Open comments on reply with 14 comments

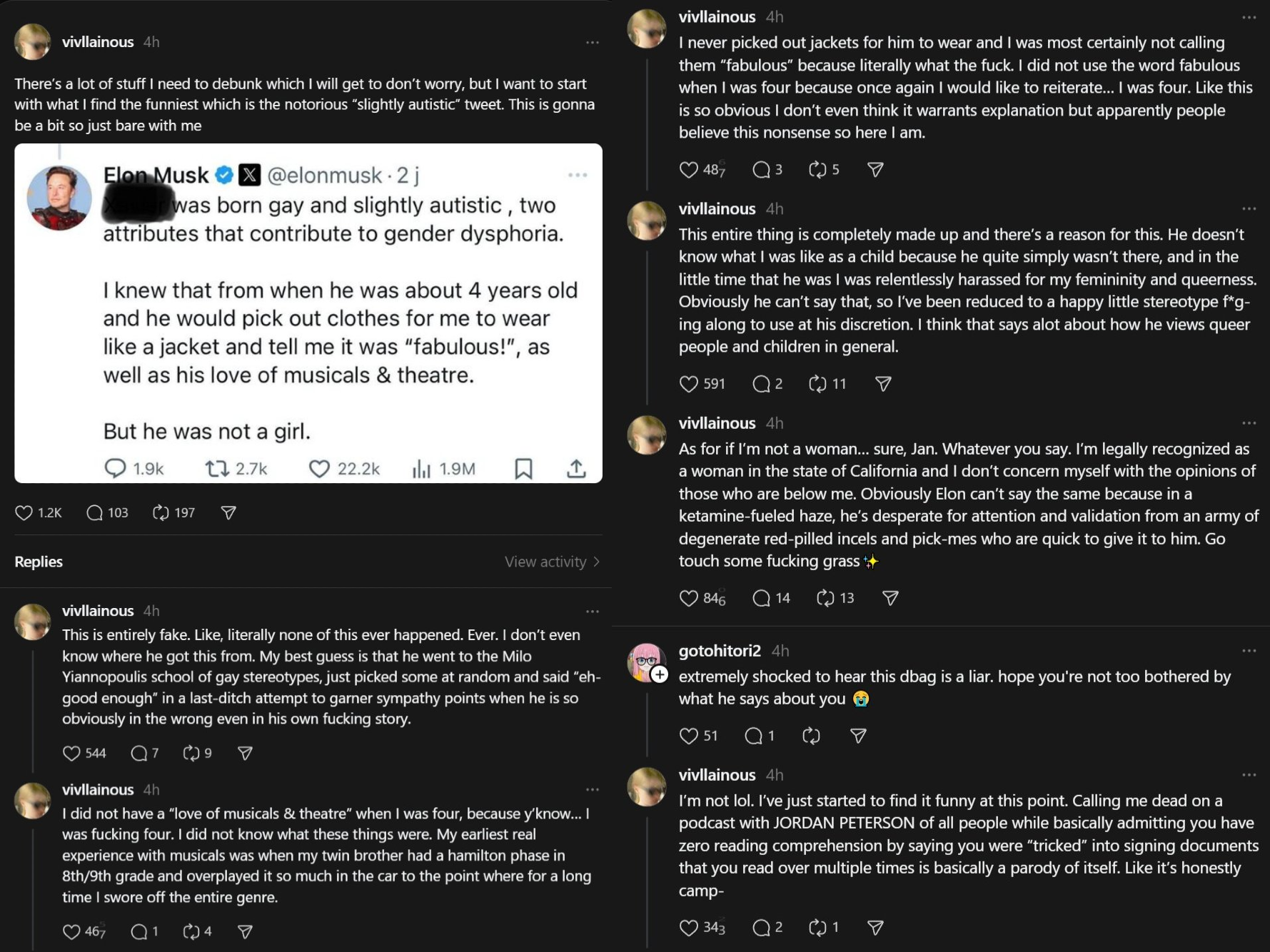click(761, 598)
